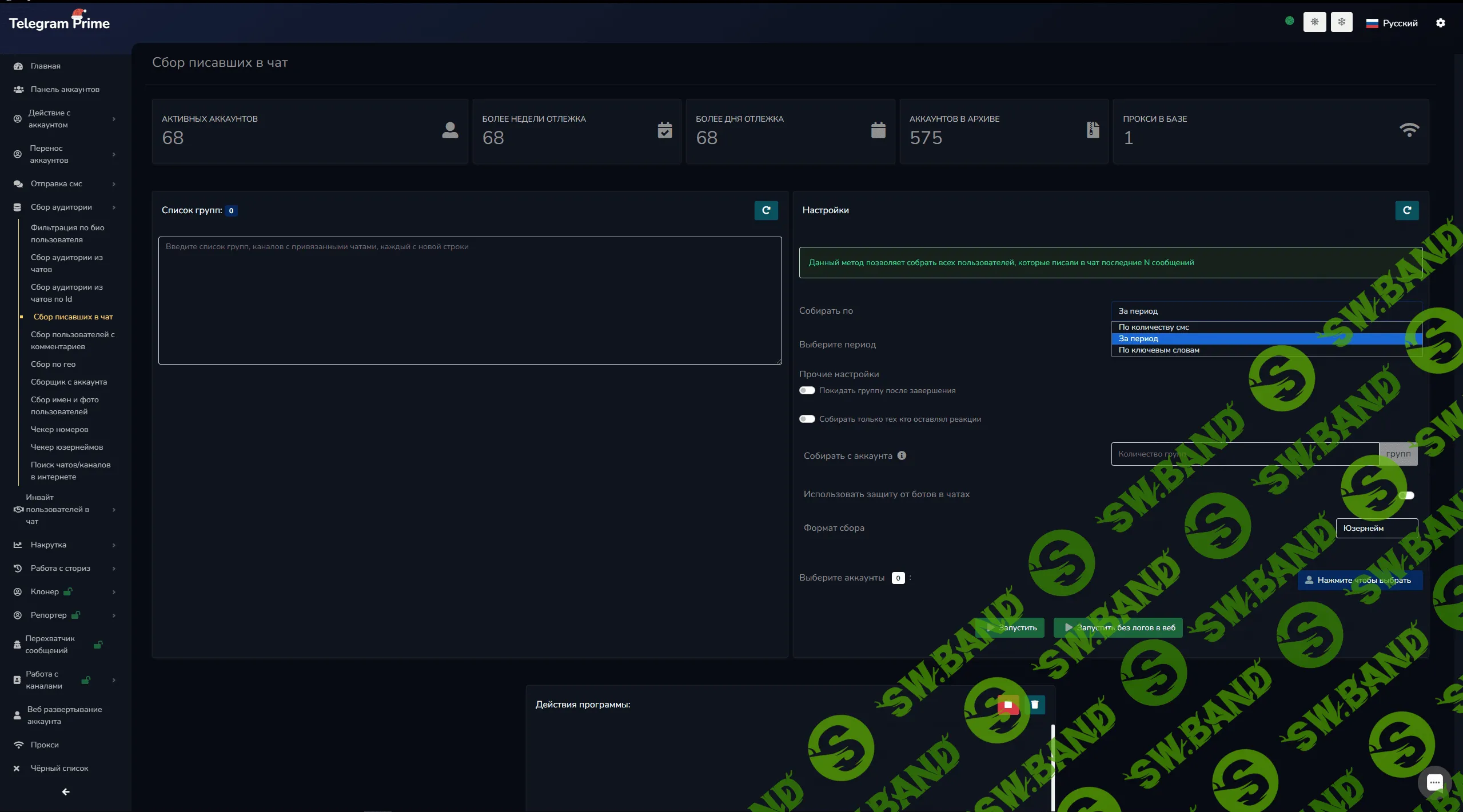
Task: Open the chat support bubble
Action: (1434, 782)
